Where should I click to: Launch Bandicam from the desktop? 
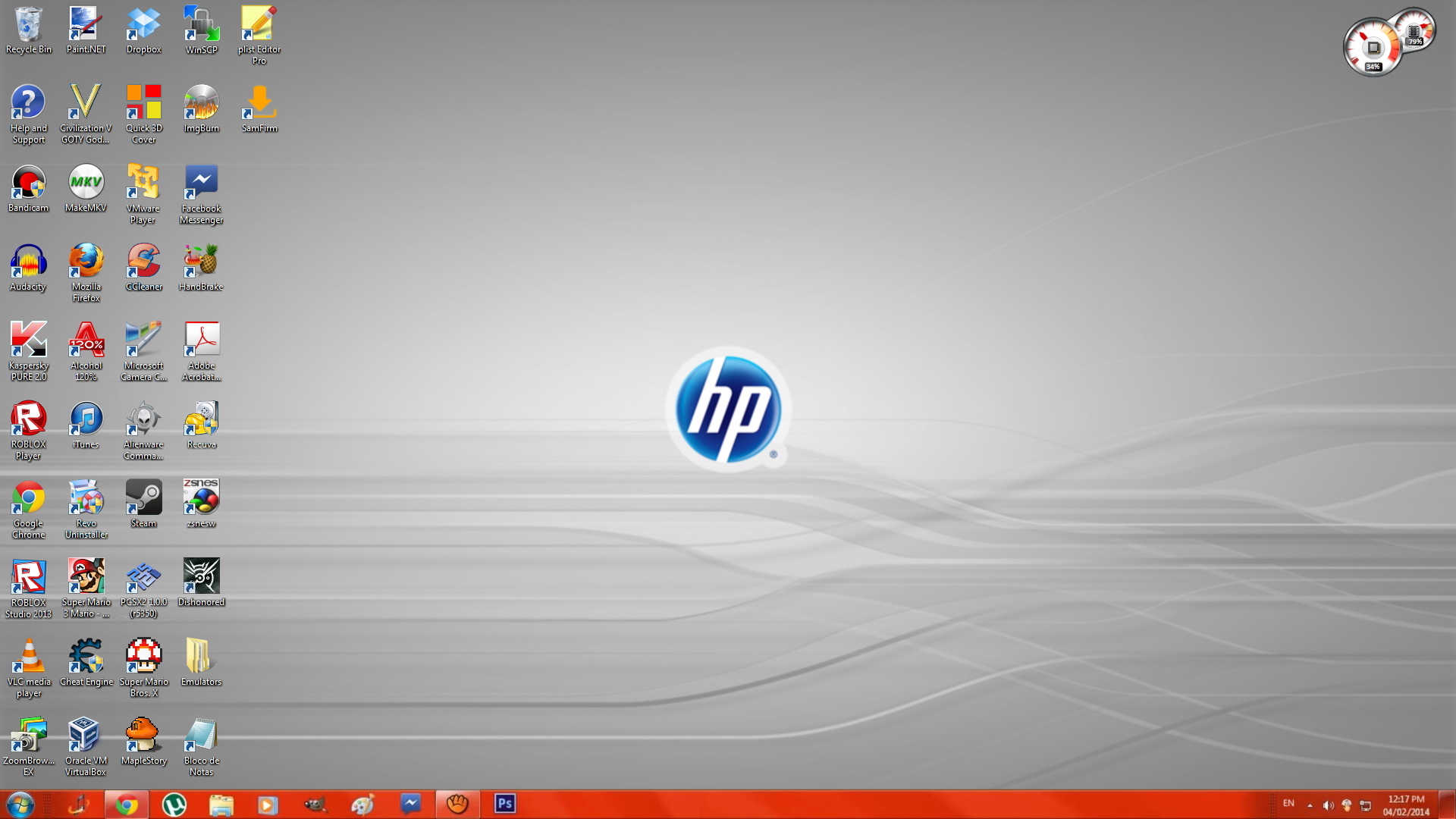point(28,189)
